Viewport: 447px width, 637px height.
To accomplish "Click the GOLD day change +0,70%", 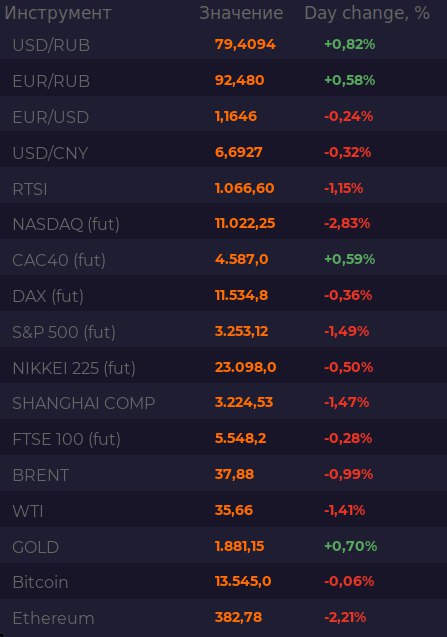I will (350, 546).
